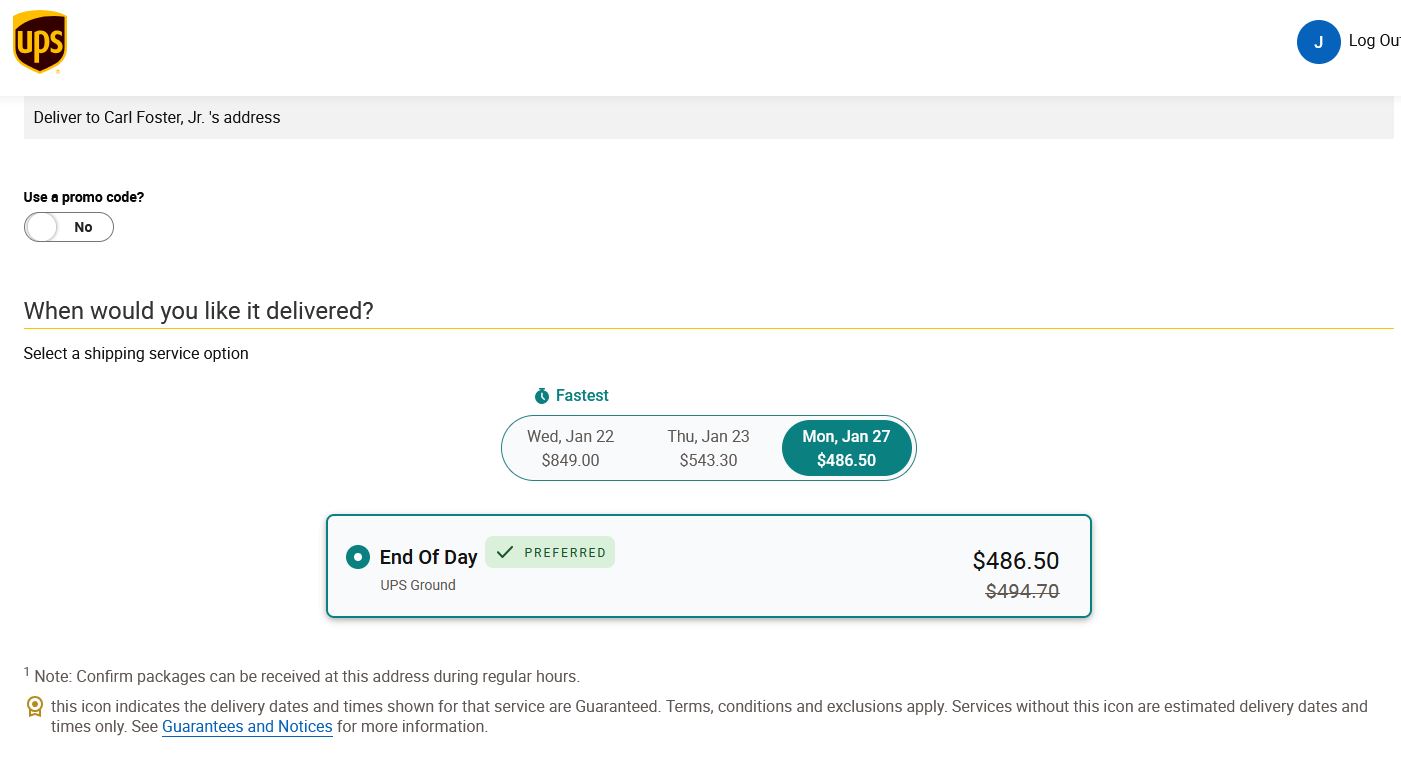This screenshot has height=783, width=1401.
Task: Open the Guarantees and Notices link
Action: (247, 727)
